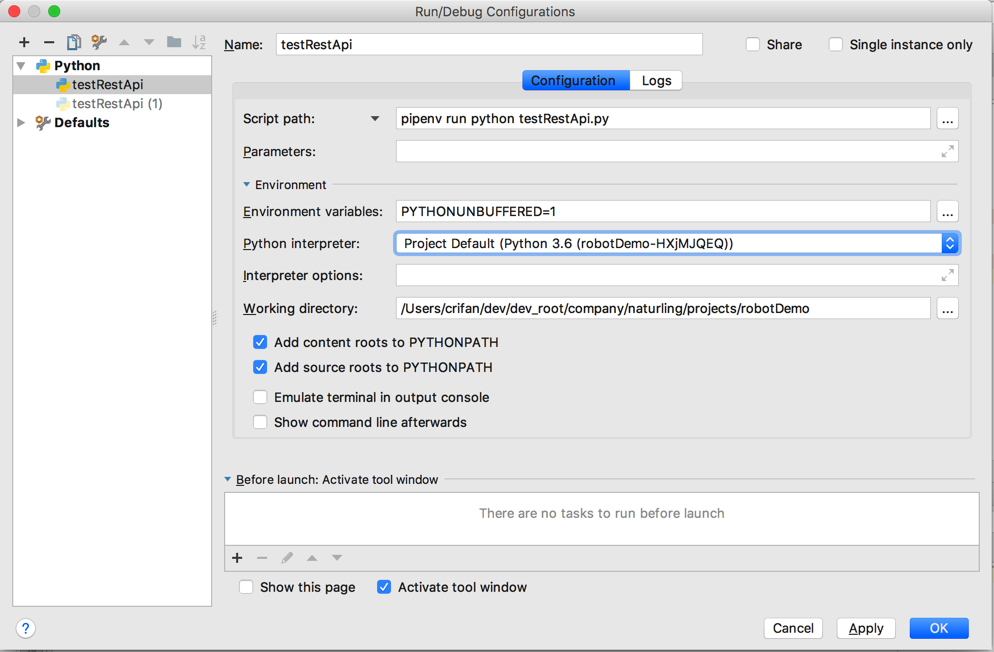Open the Python interpreter dropdown
Image resolution: width=994 pixels, height=652 pixels.
(949, 244)
